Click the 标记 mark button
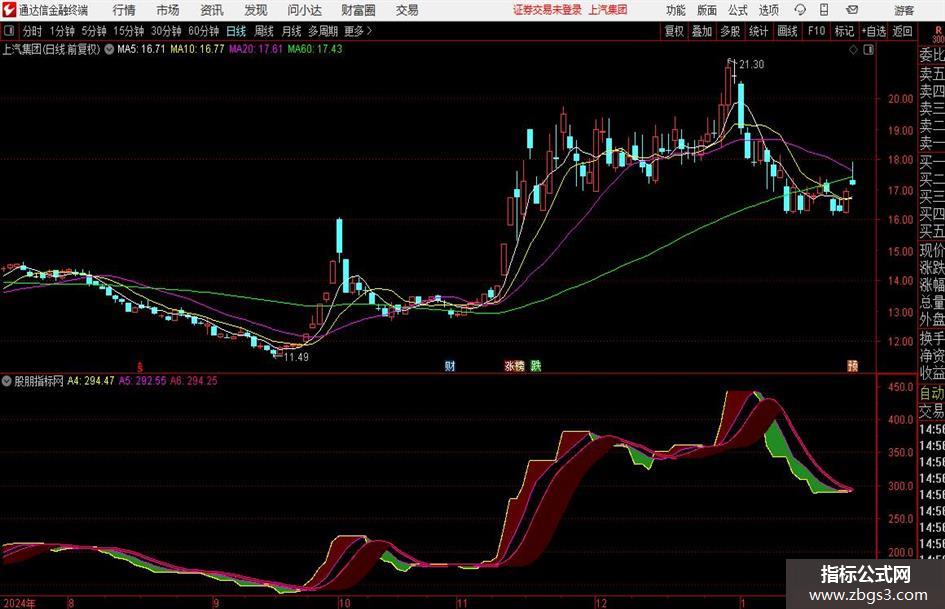The image size is (945, 609). [x=844, y=31]
